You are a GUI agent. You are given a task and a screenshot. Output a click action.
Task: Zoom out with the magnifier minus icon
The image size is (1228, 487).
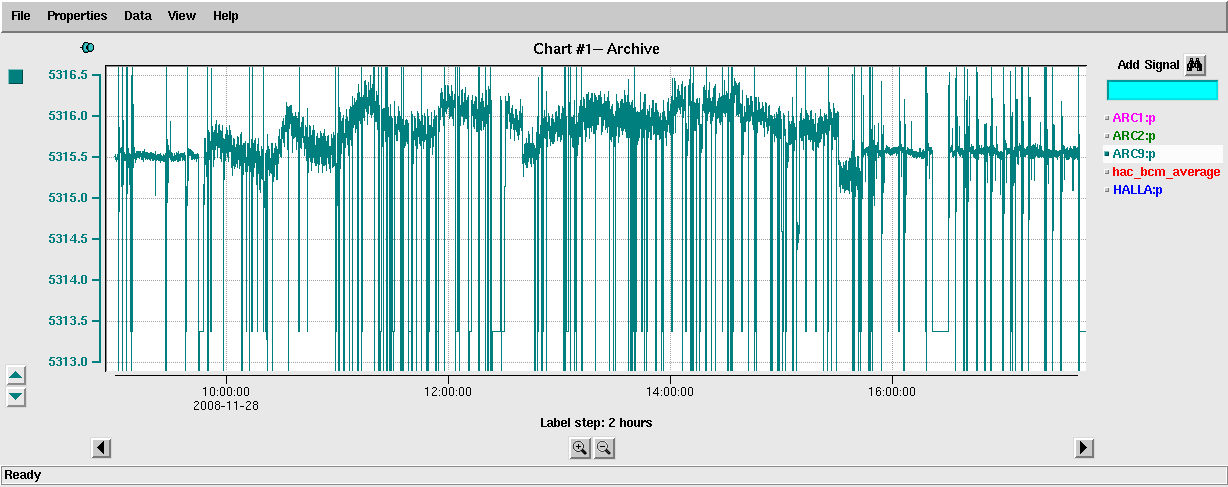604,448
